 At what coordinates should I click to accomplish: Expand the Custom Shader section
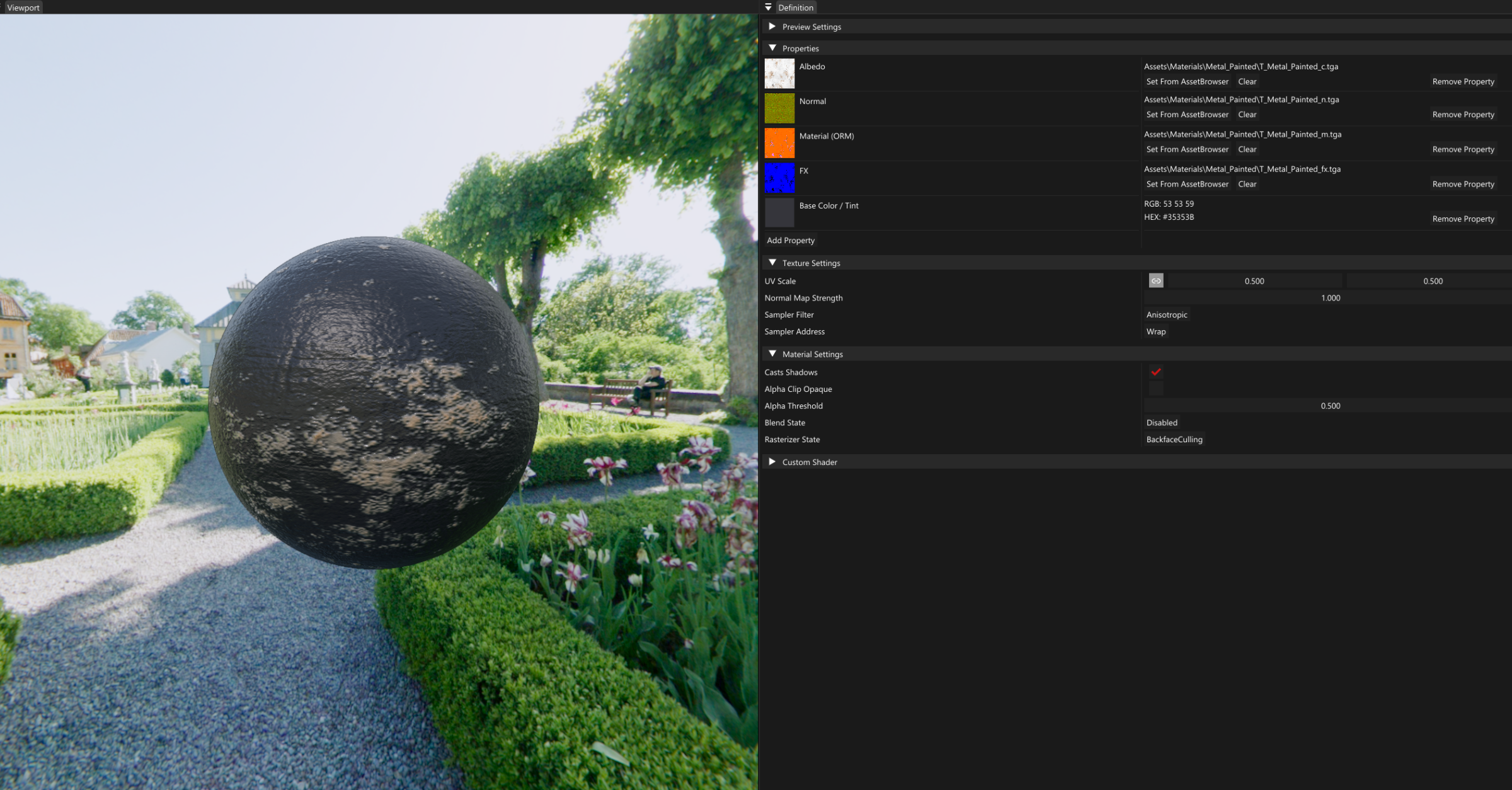point(772,462)
